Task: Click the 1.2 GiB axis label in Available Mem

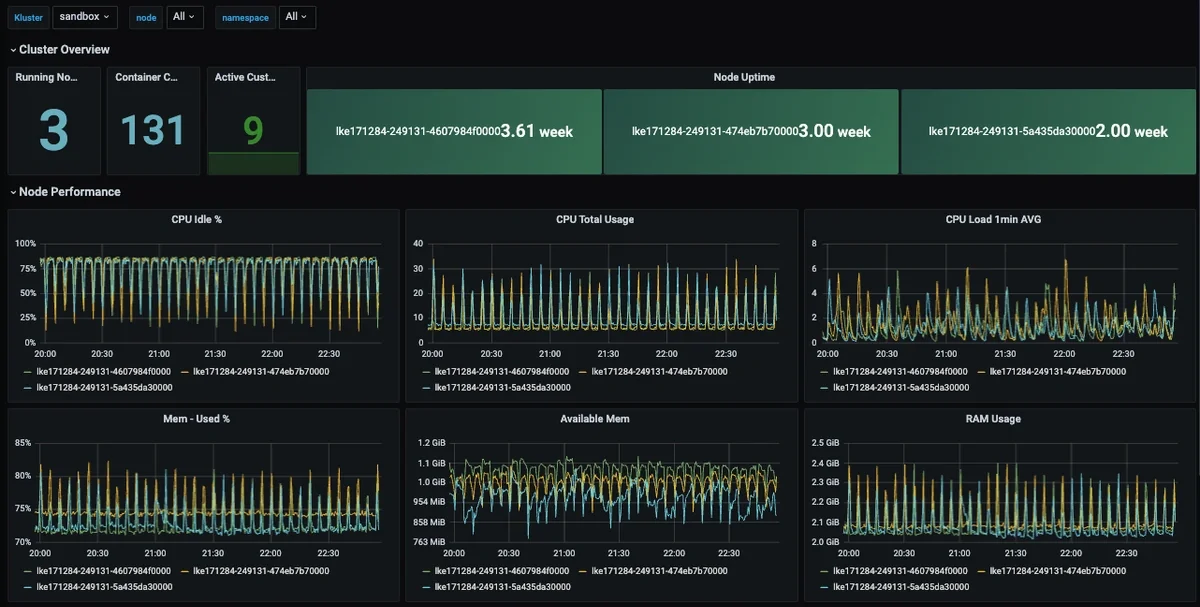Action: click(431, 442)
